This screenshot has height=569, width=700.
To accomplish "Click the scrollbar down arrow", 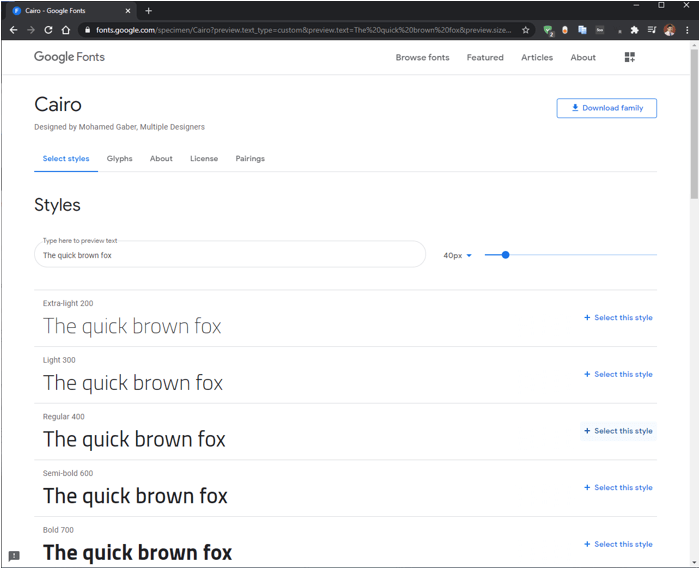I will coord(694,562).
